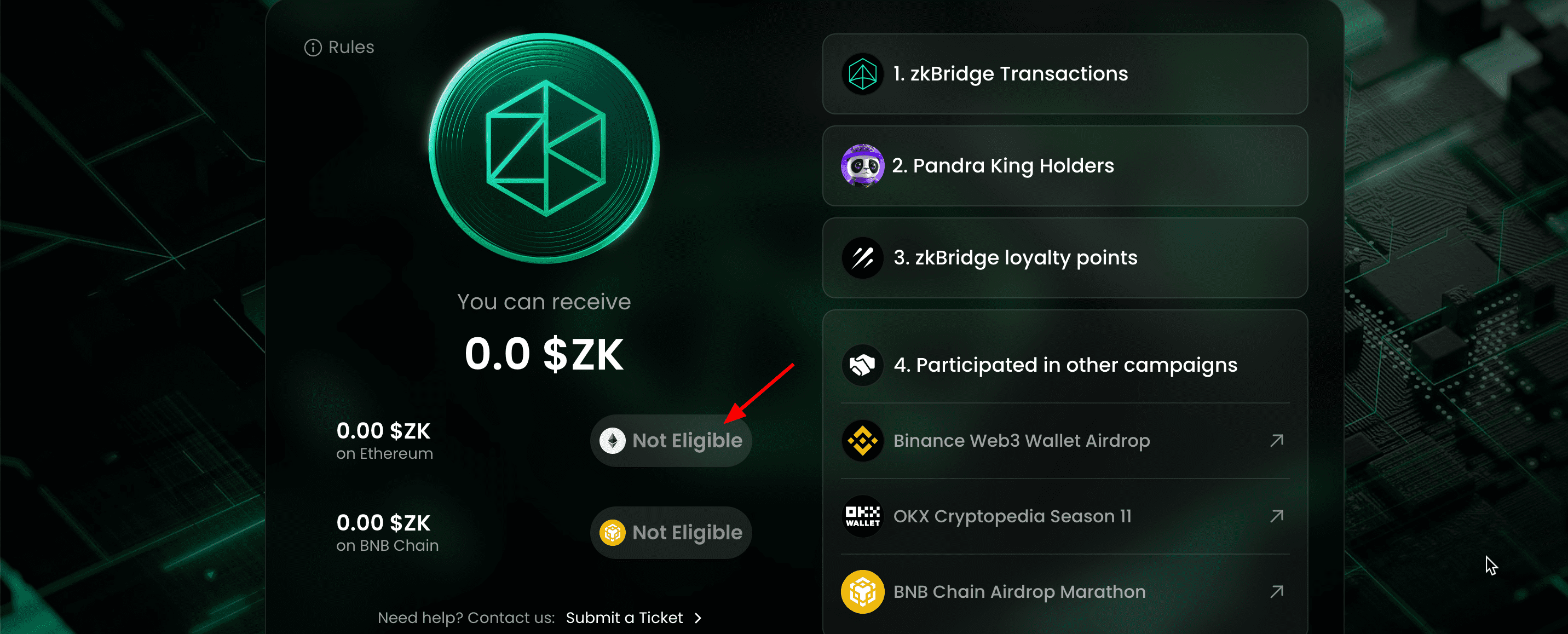
Task: Click the Ethereum Not Eligible button
Action: [x=671, y=441]
